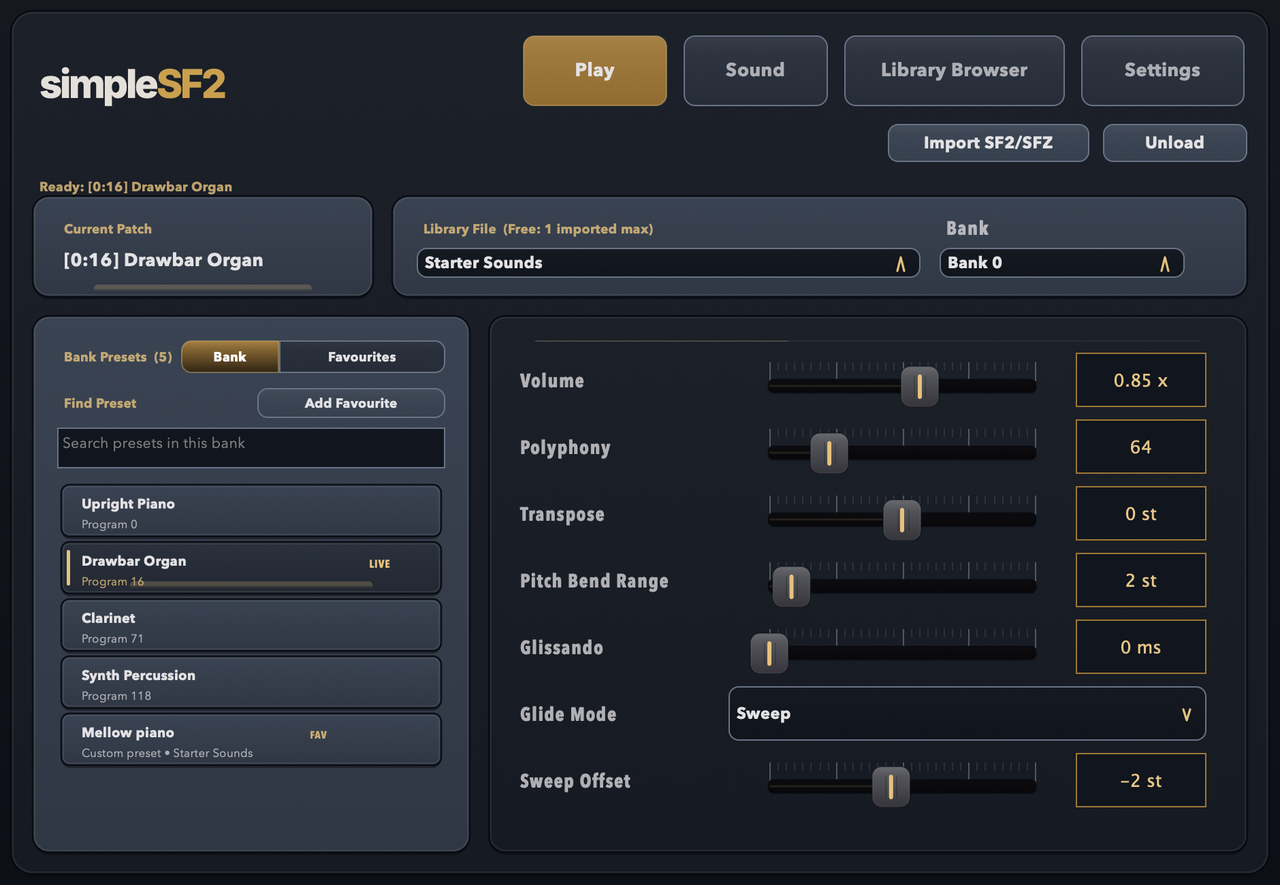This screenshot has width=1280, height=885.
Task: Click the LIVE badge on Drawbar Organ
Action: click(379, 564)
